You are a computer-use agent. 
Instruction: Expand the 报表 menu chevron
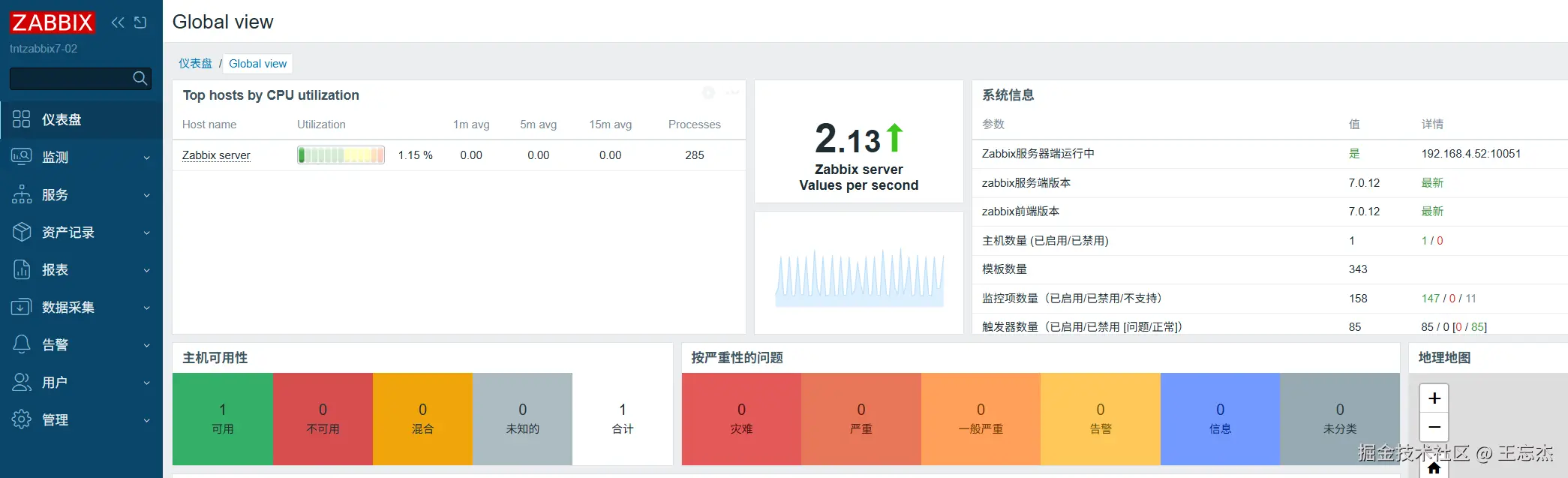point(147,270)
